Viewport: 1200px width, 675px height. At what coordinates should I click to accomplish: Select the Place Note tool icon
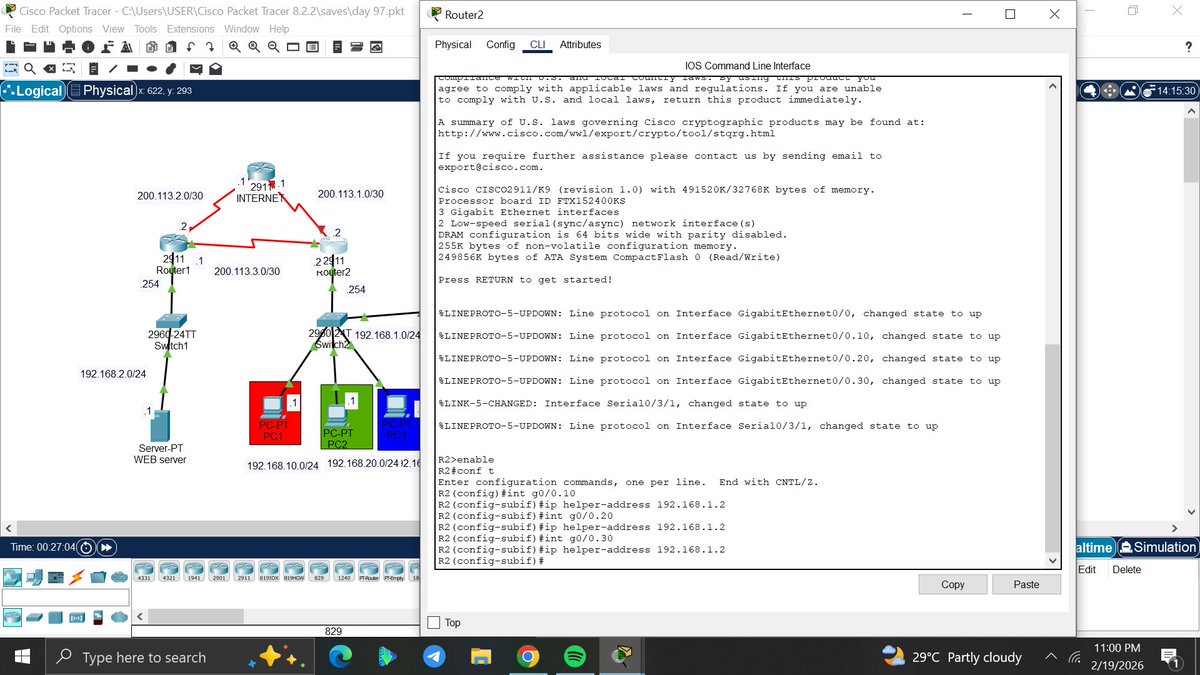tap(94, 69)
